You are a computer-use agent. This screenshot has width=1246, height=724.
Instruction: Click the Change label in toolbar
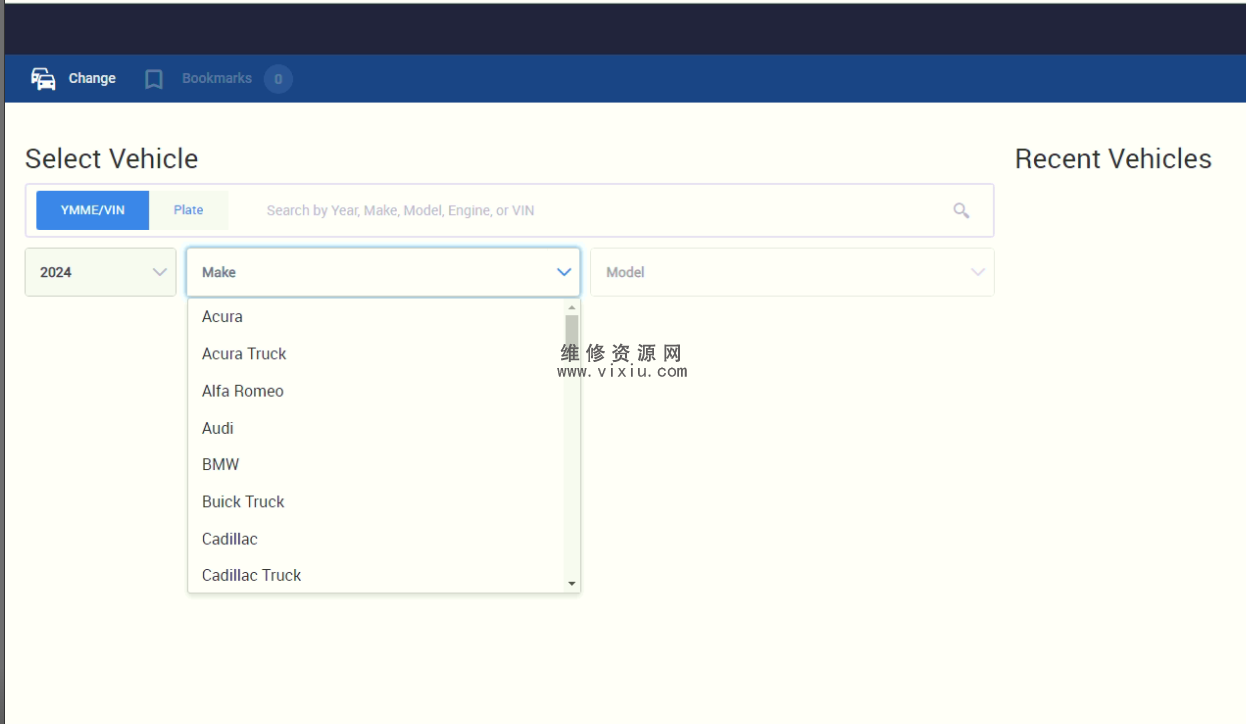coord(92,78)
